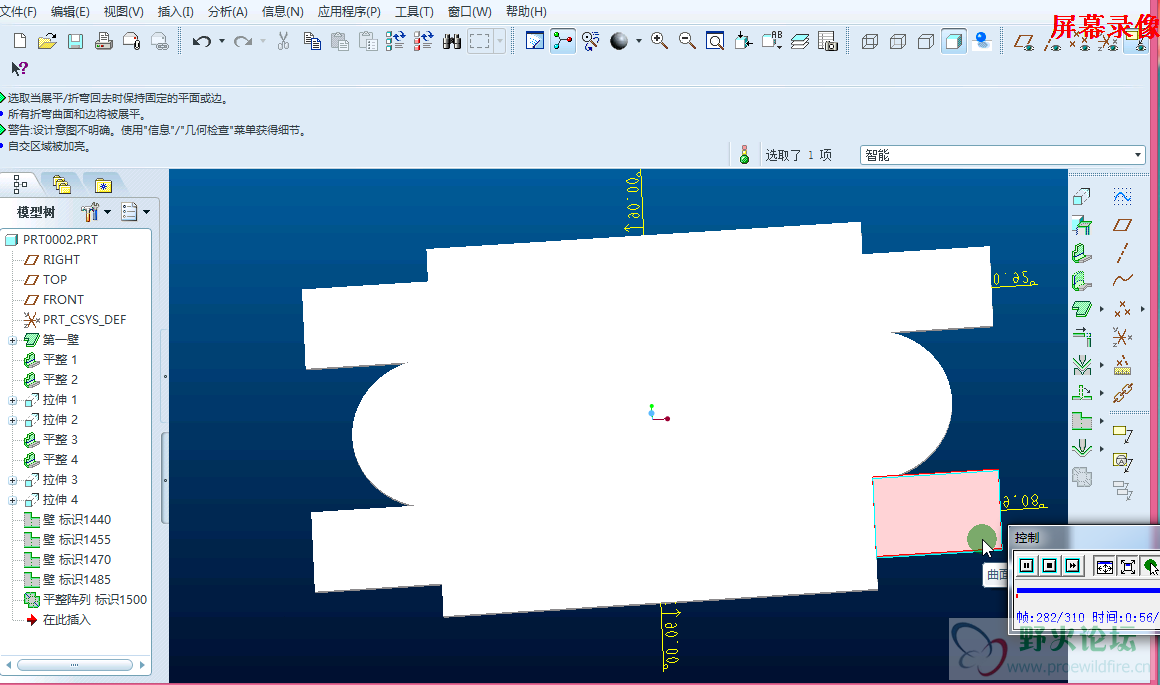Create a new file with the blank page icon

coord(20,41)
